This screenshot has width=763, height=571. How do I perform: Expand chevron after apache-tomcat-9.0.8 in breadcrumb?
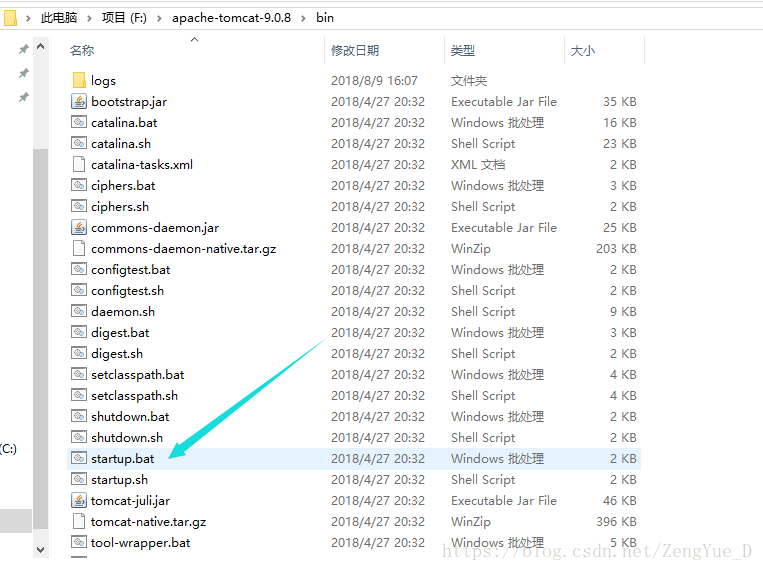304,18
